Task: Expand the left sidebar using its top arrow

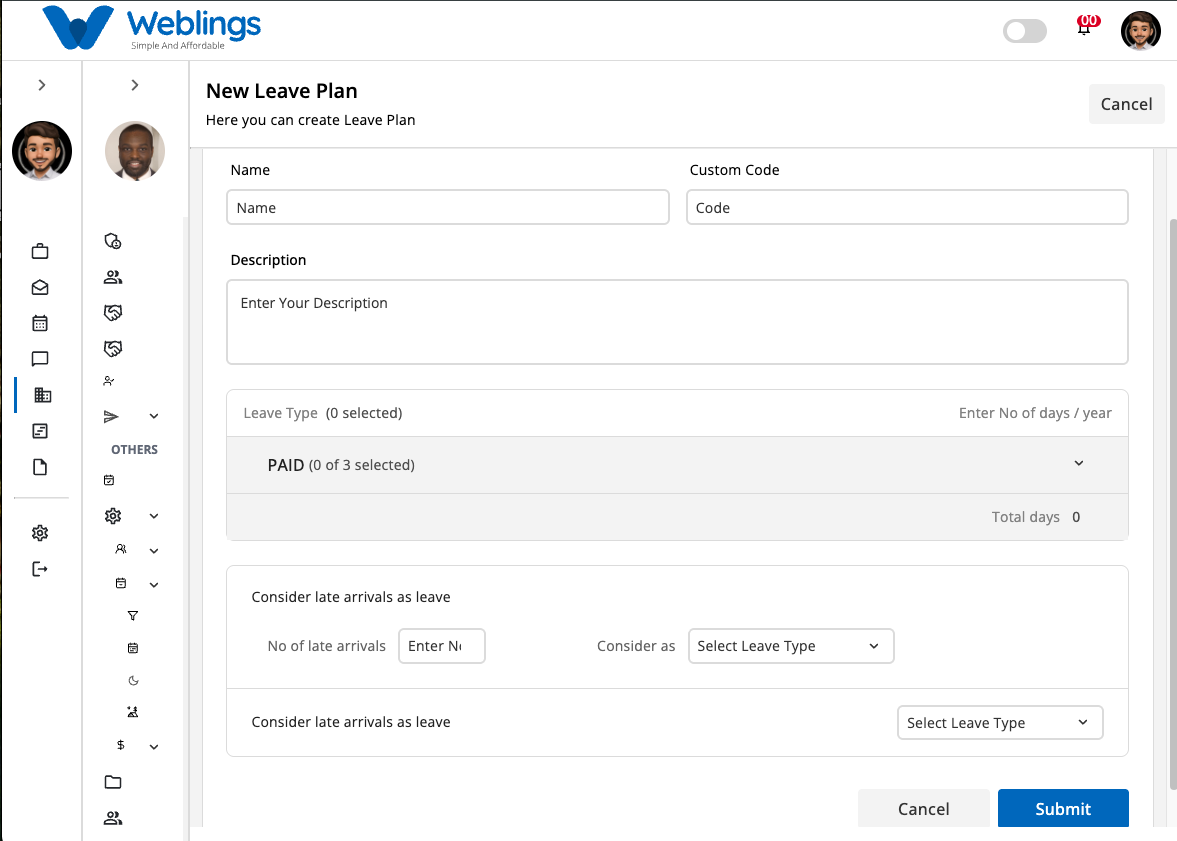Action: 42,85
